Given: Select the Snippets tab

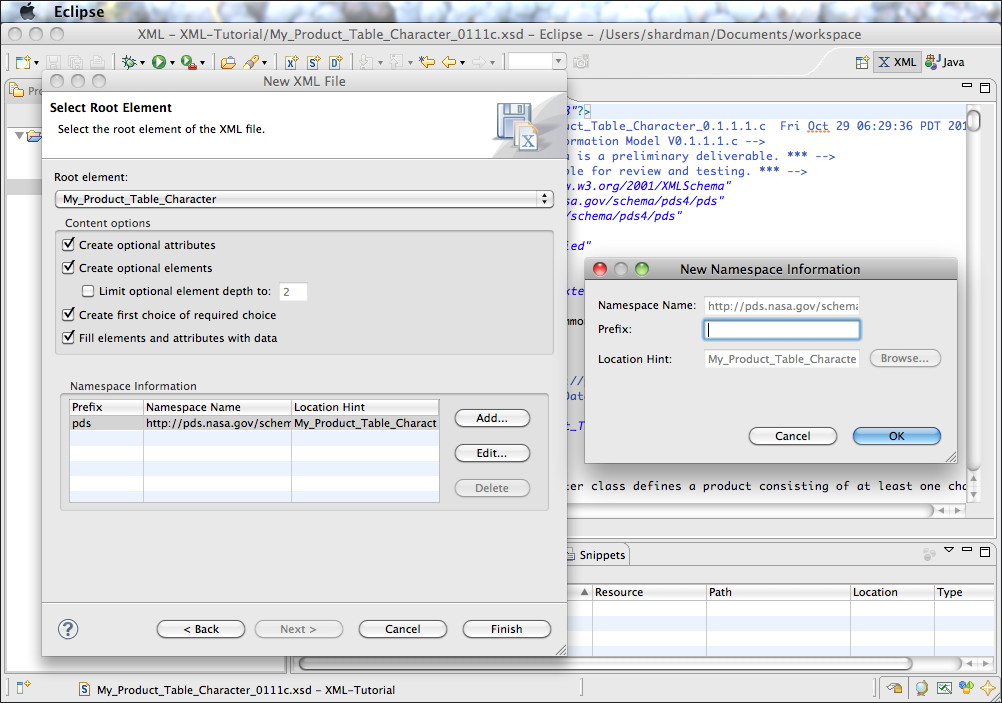Looking at the screenshot, I should pyautogui.click(x=597, y=555).
